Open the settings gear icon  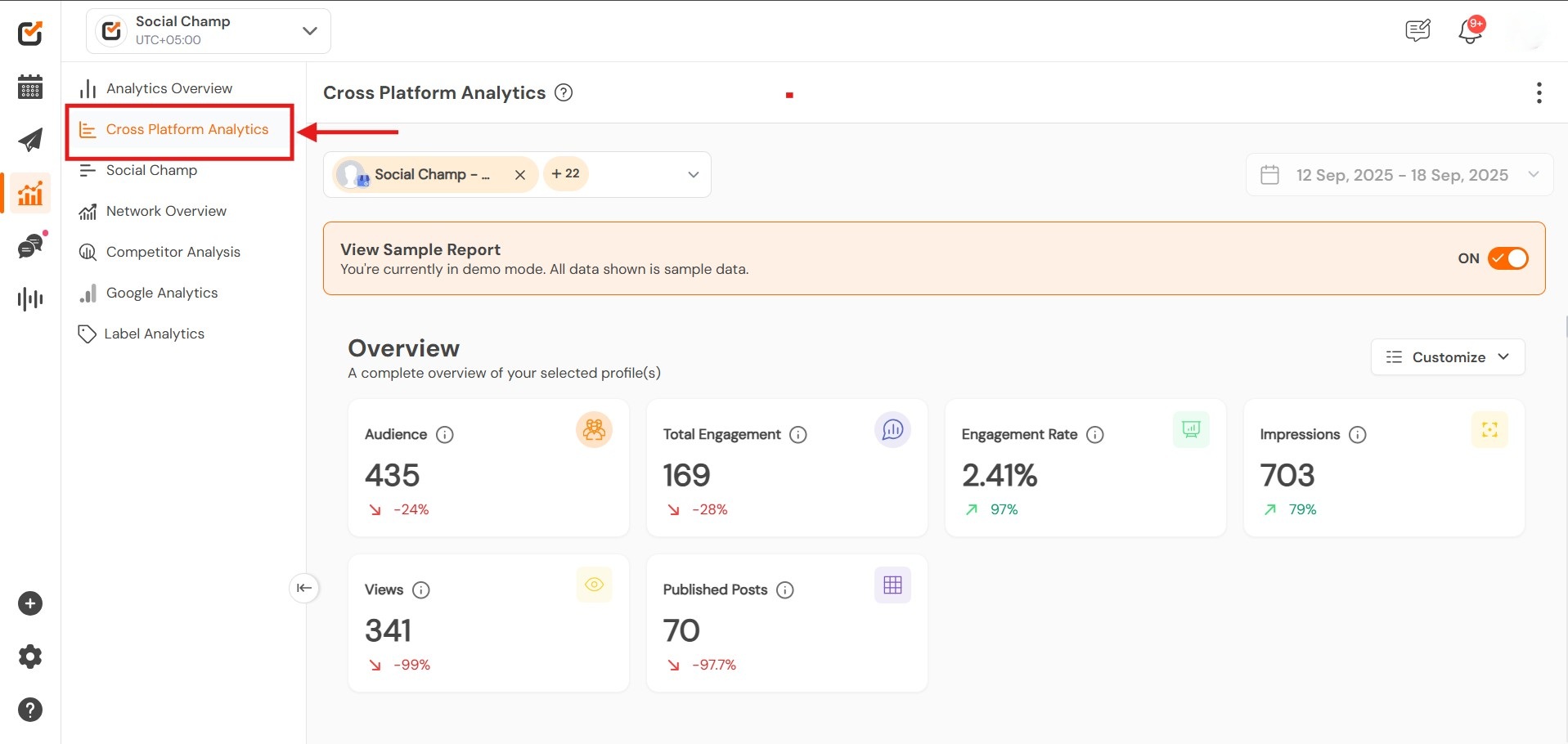click(30, 657)
